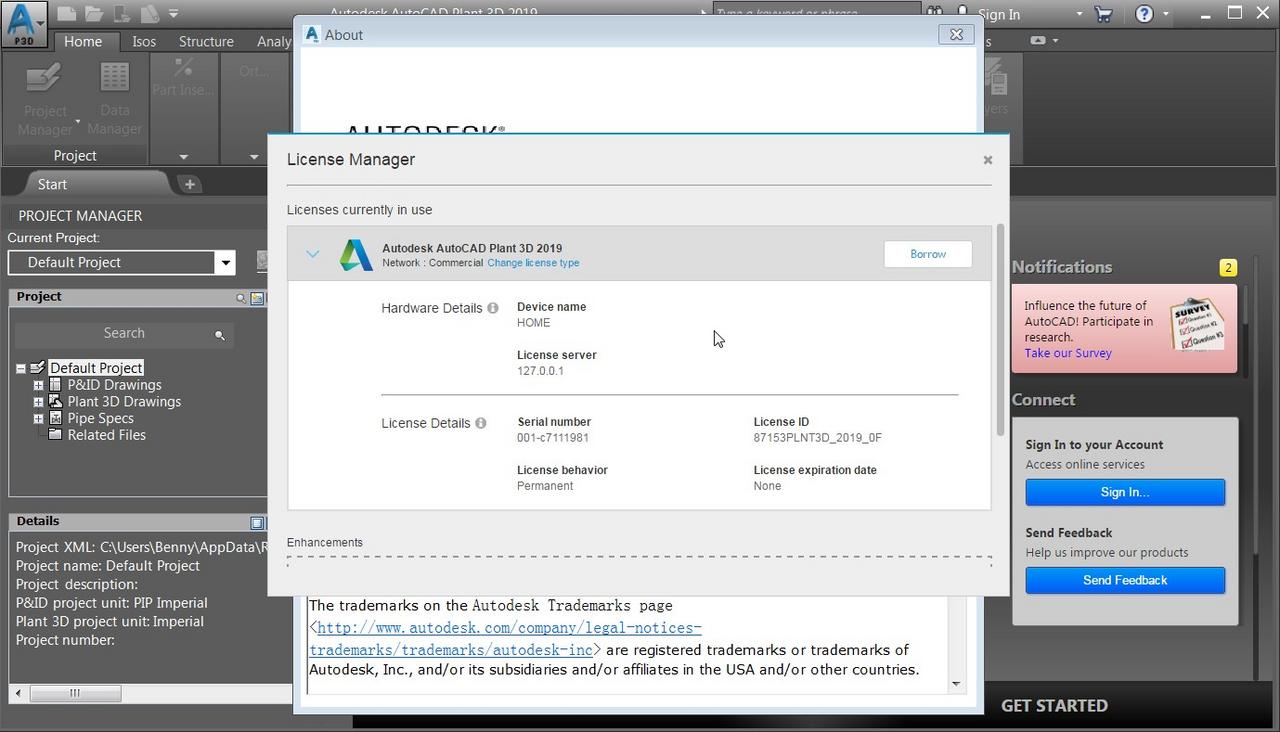The image size is (1280, 732).
Task: Click the About text scroll down arrow
Action: 956,684
